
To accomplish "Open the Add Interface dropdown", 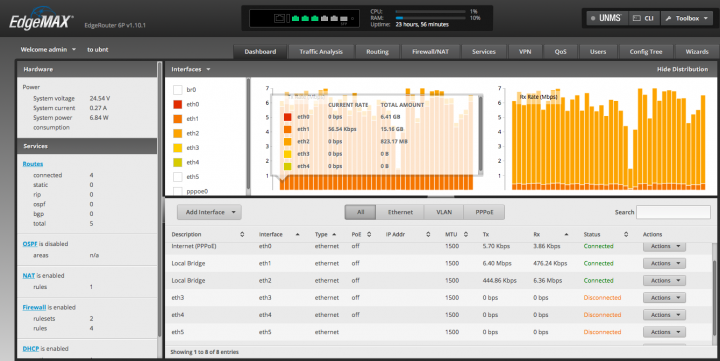I will pyautogui.click(x=209, y=212).
